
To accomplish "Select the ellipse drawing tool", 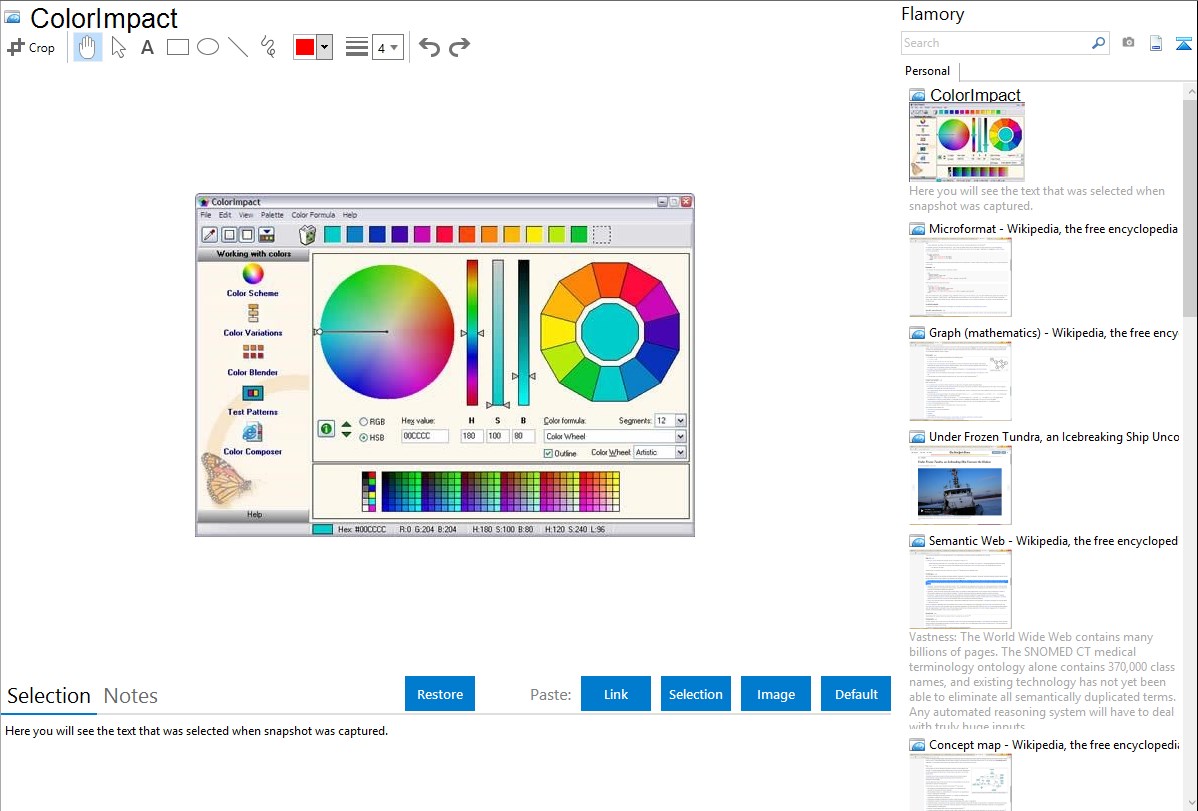I will point(208,47).
